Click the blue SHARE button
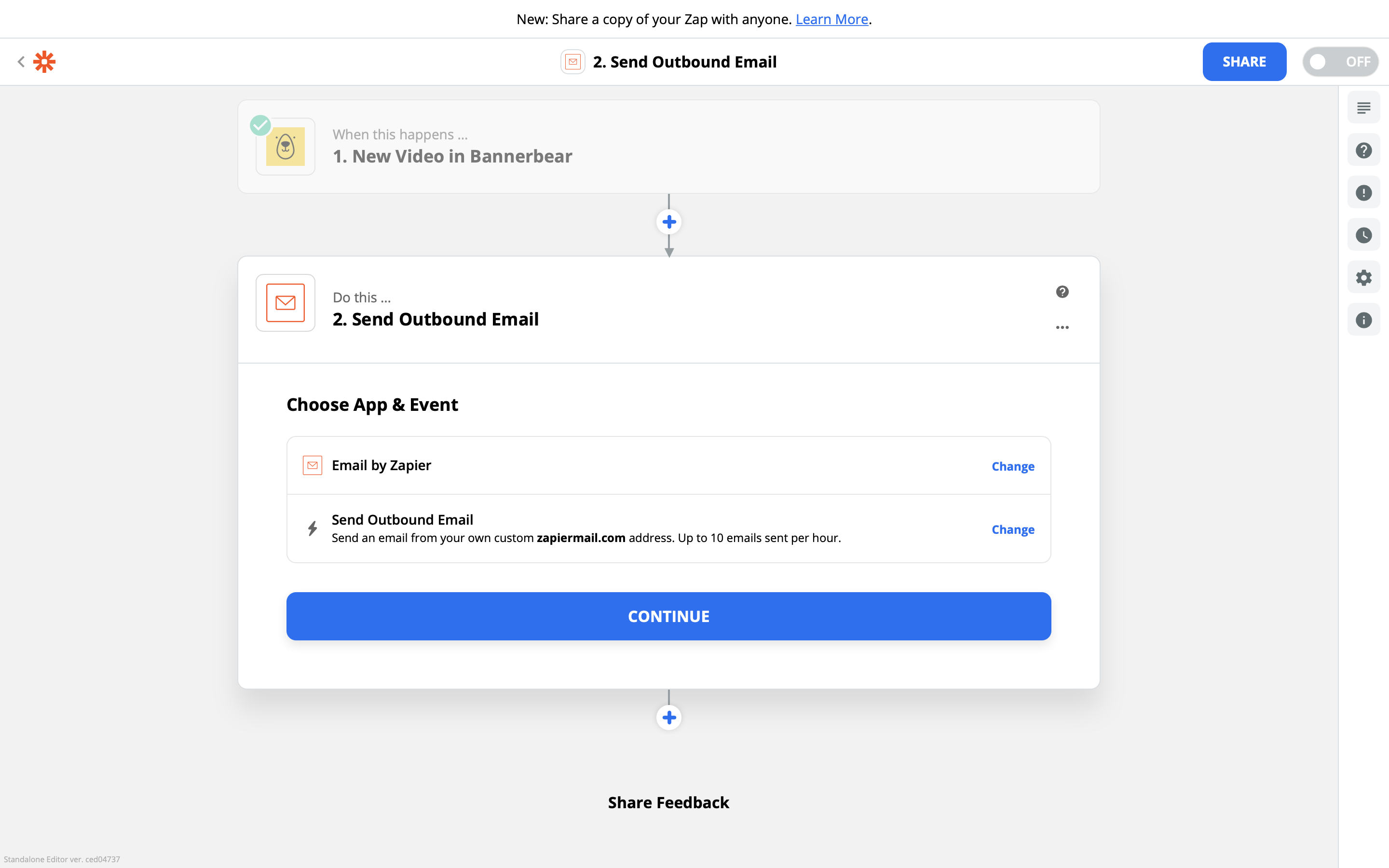 point(1244,61)
